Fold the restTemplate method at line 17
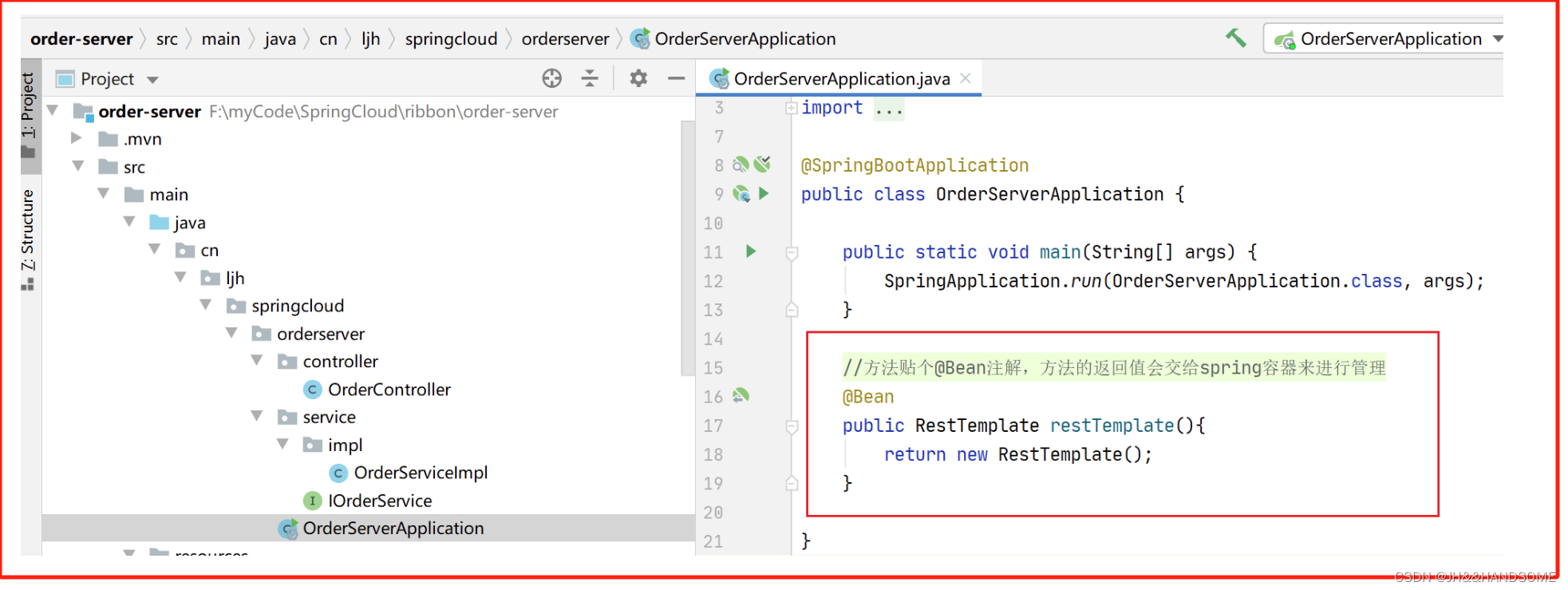 coord(792,426)
